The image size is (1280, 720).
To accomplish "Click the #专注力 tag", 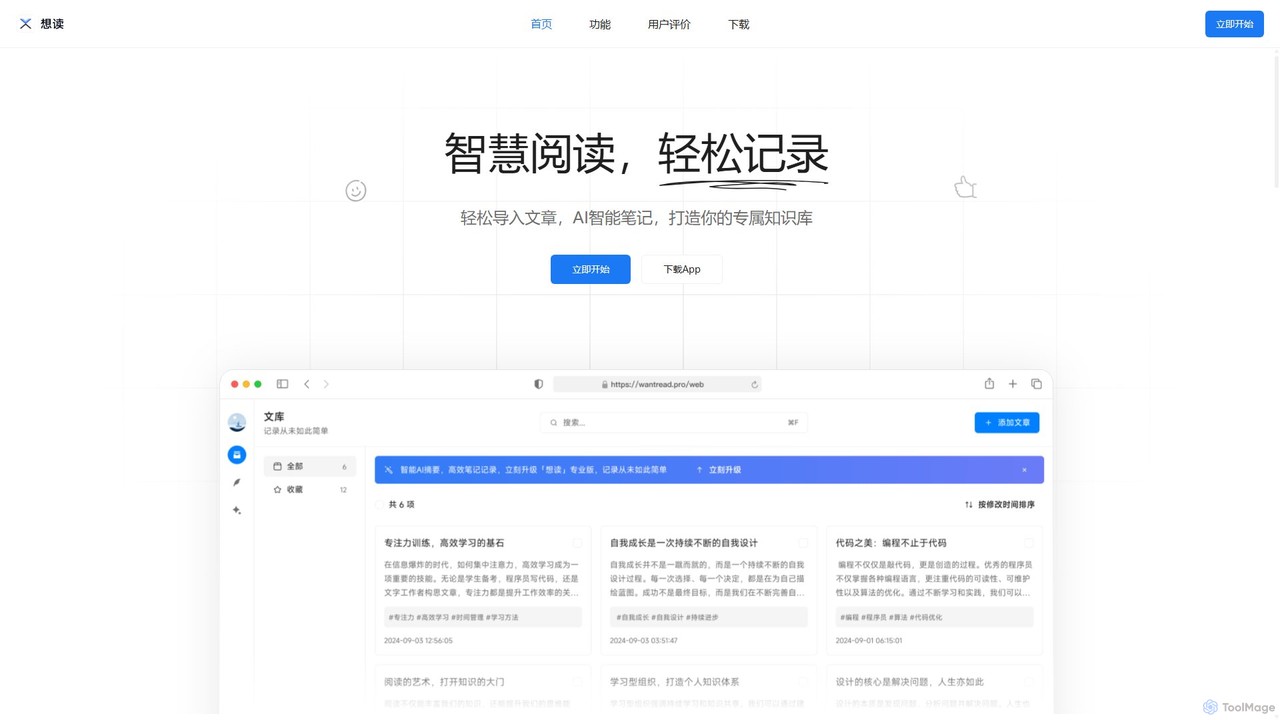I will click(x=401, y=618).
